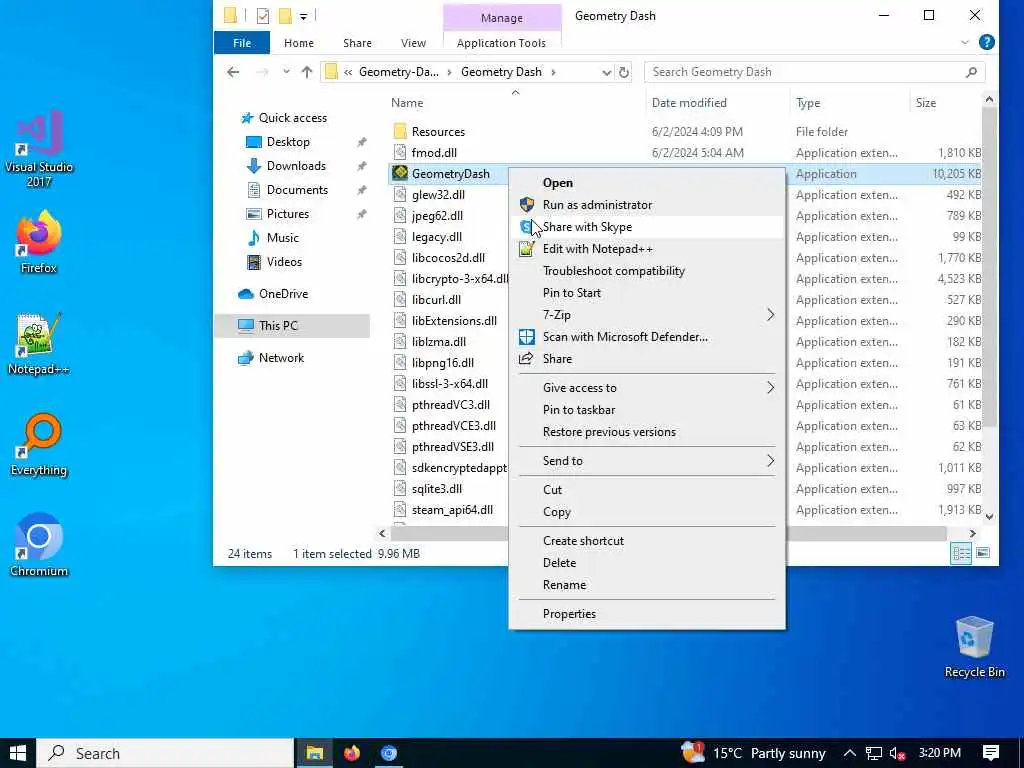Expand the Send to submenu
The width and height of the screenshot is (1024, 768).
coord(770,460)
